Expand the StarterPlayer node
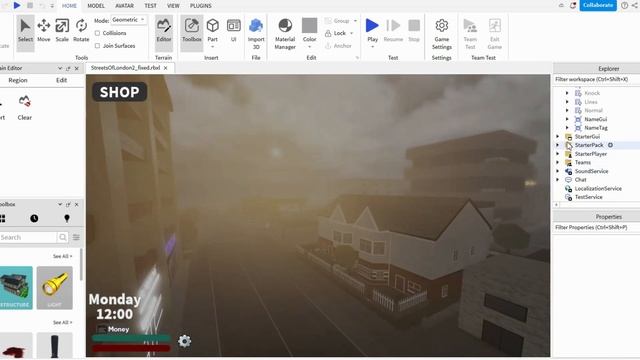Image resolution: width=640 pixels, height=360 pixels. click(x=558, y=154)
